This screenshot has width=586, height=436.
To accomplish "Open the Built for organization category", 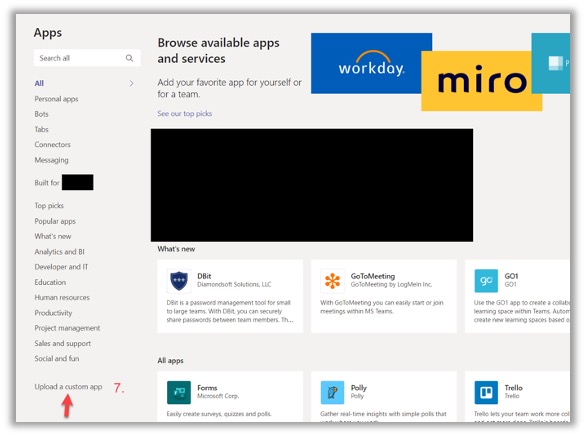I will pos(64,182).
